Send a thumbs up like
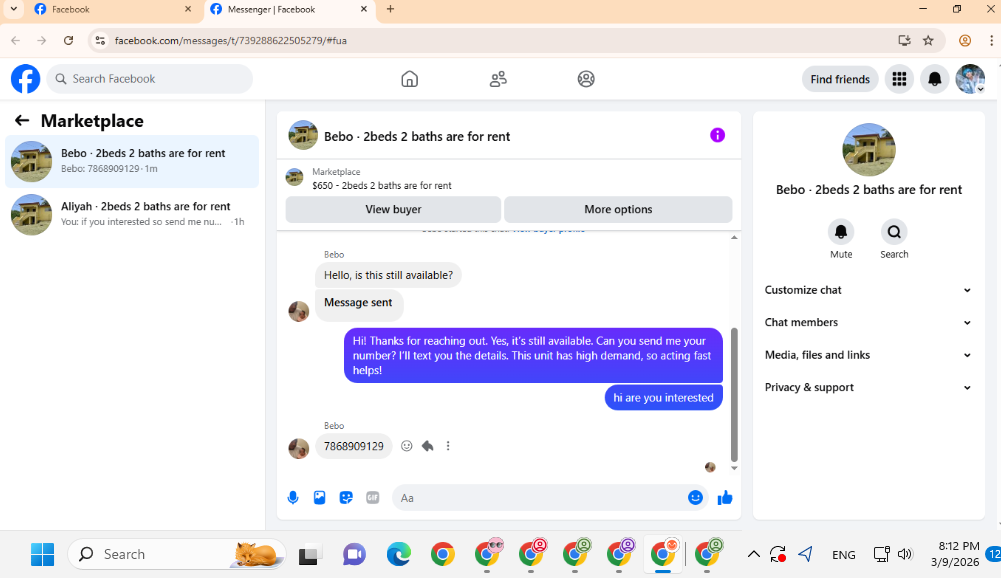This screenshot has width=1001, height=578. [725, 498]
